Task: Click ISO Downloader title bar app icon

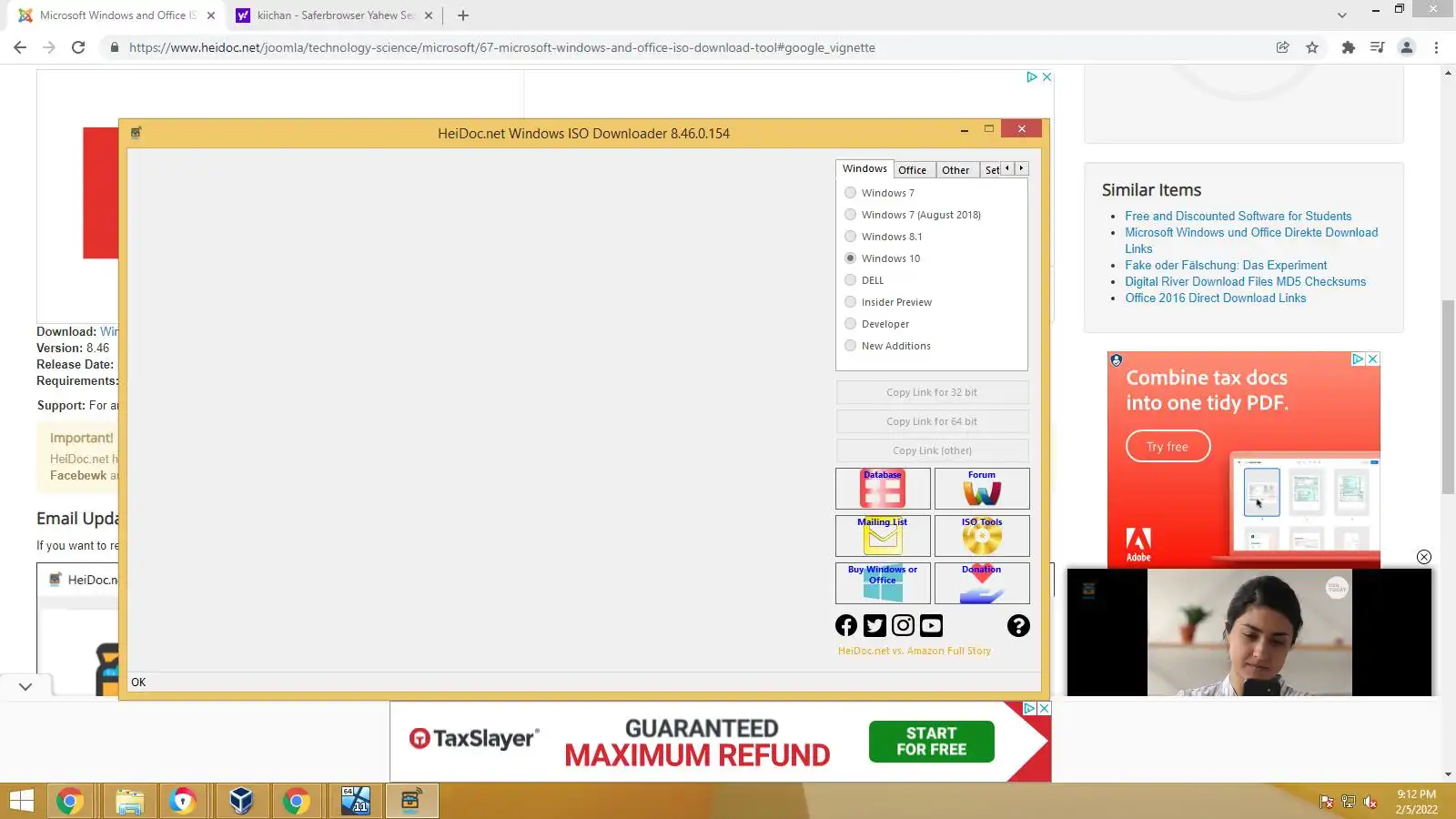Action: [x=136, y=133]
